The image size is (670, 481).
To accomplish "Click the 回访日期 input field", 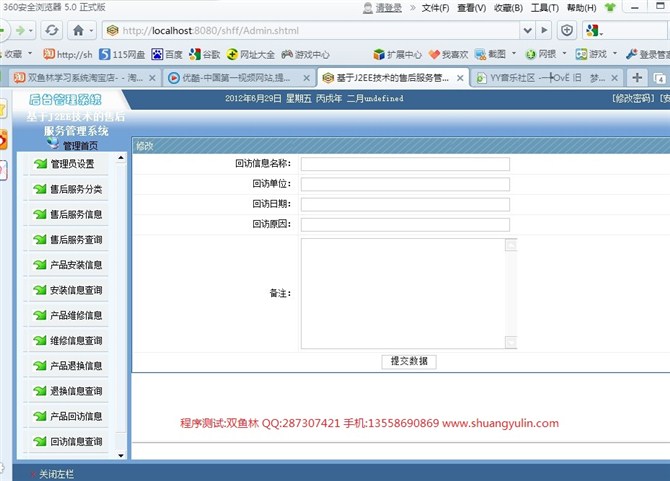I will coord(405,204).
